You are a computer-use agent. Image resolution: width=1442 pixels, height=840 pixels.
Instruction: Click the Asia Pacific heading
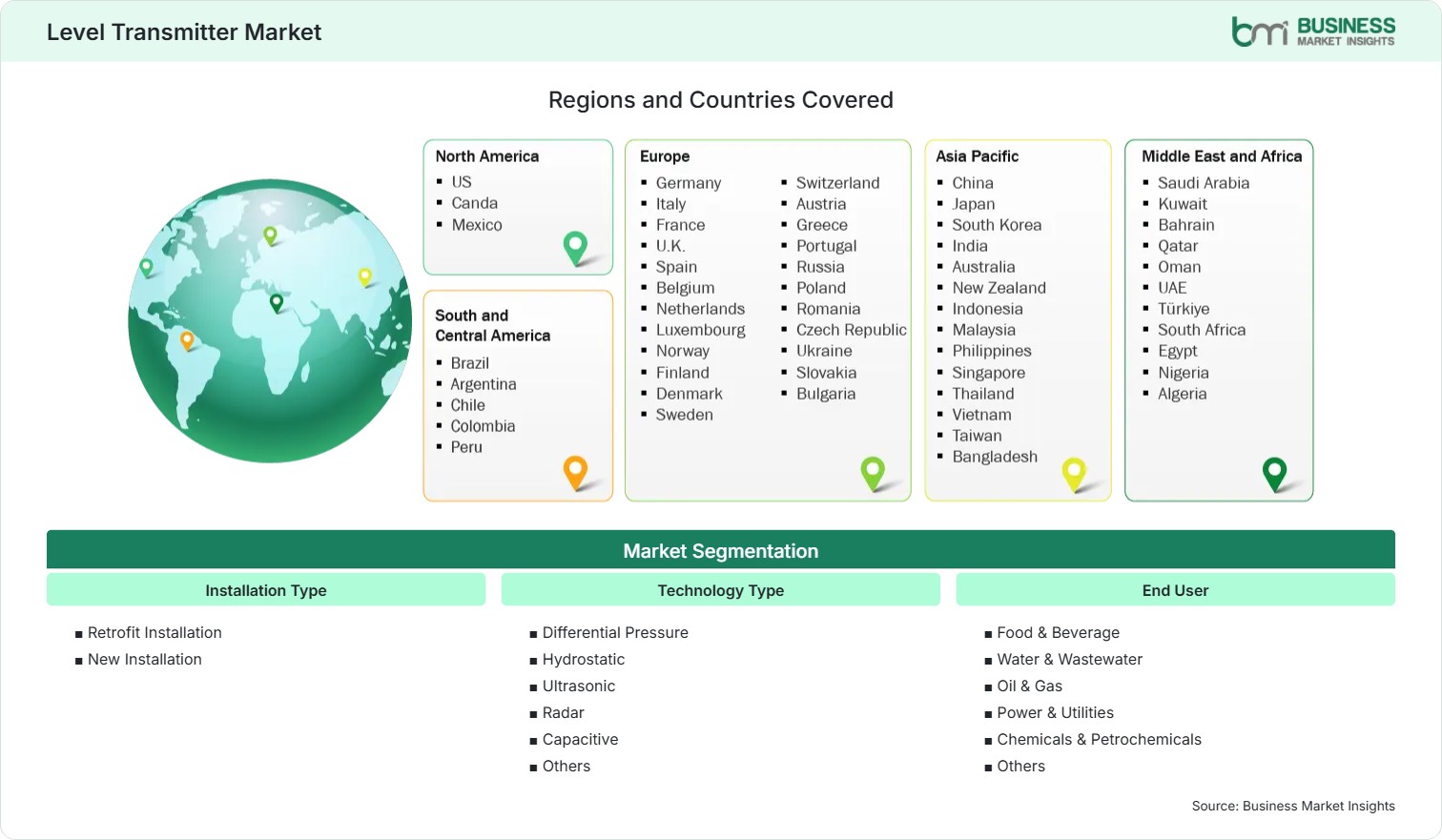pyautogui.click(x=977, y=156)
